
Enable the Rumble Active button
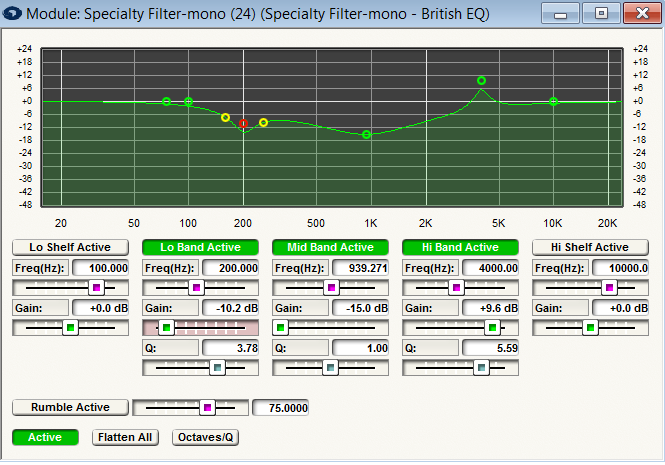70,407
